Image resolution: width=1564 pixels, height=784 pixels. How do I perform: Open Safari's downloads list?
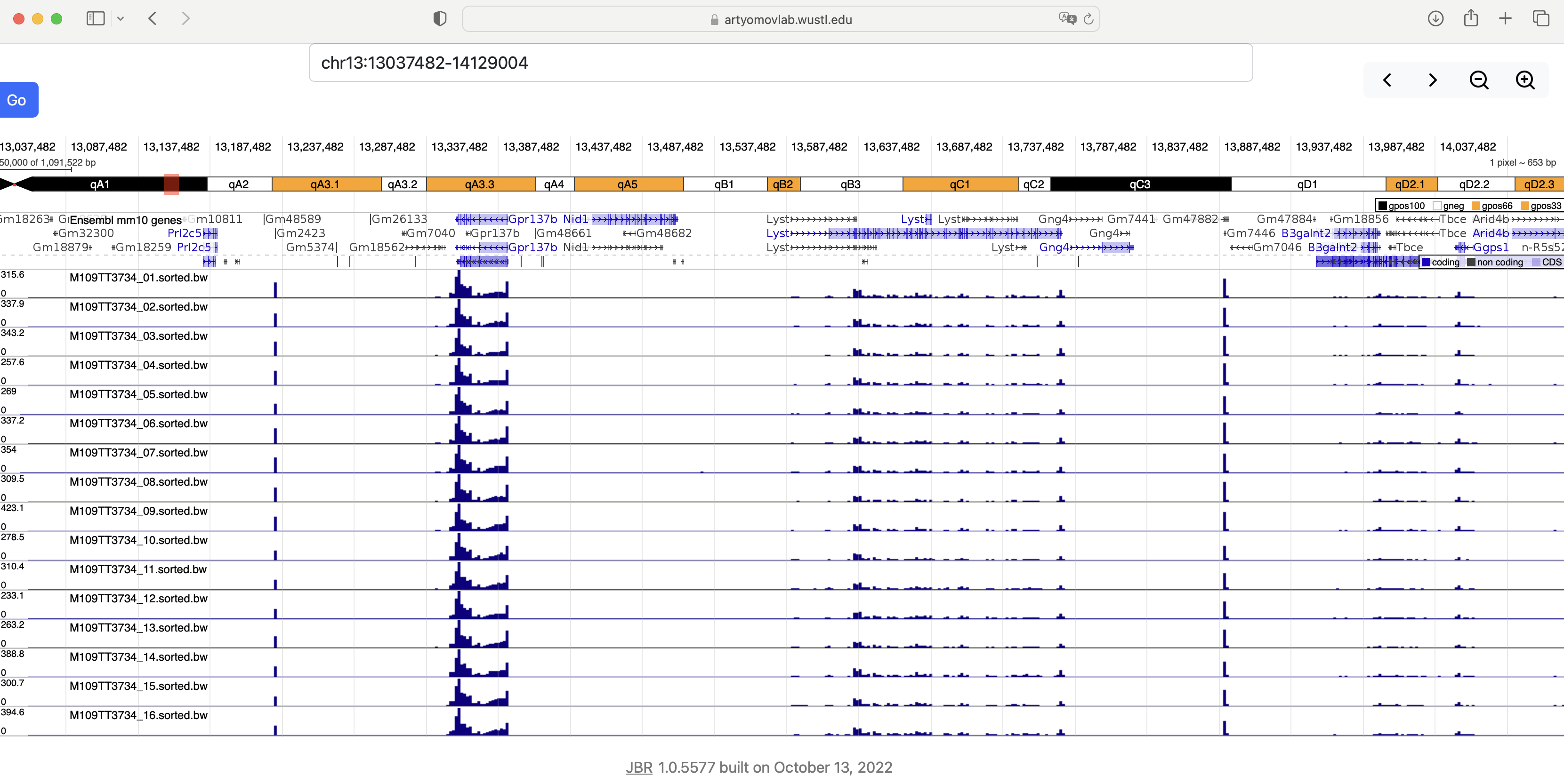pyautogui.click(x=1435, y=18)
